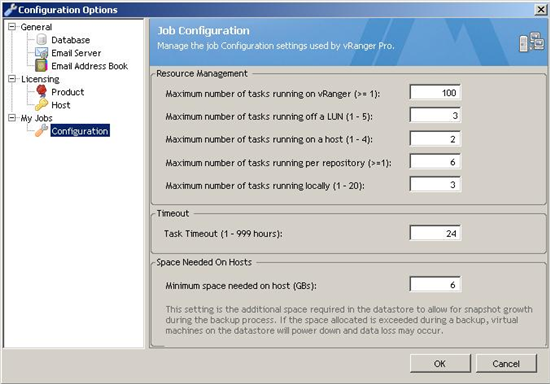Viewport: 550px width, 384px height.
Task: Click the 'Task Timeout (1 - 999 hours)' label
Action: pyautogui.click(x=223, y=234)
